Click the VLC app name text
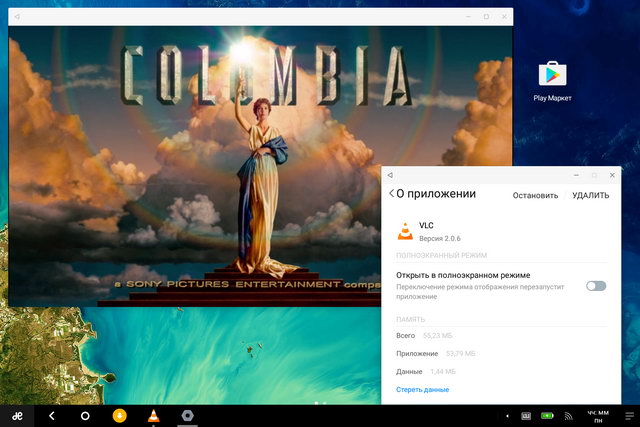The height and width of the screenshot is (427, 640). pyautogui.click(x=426, y=225)
